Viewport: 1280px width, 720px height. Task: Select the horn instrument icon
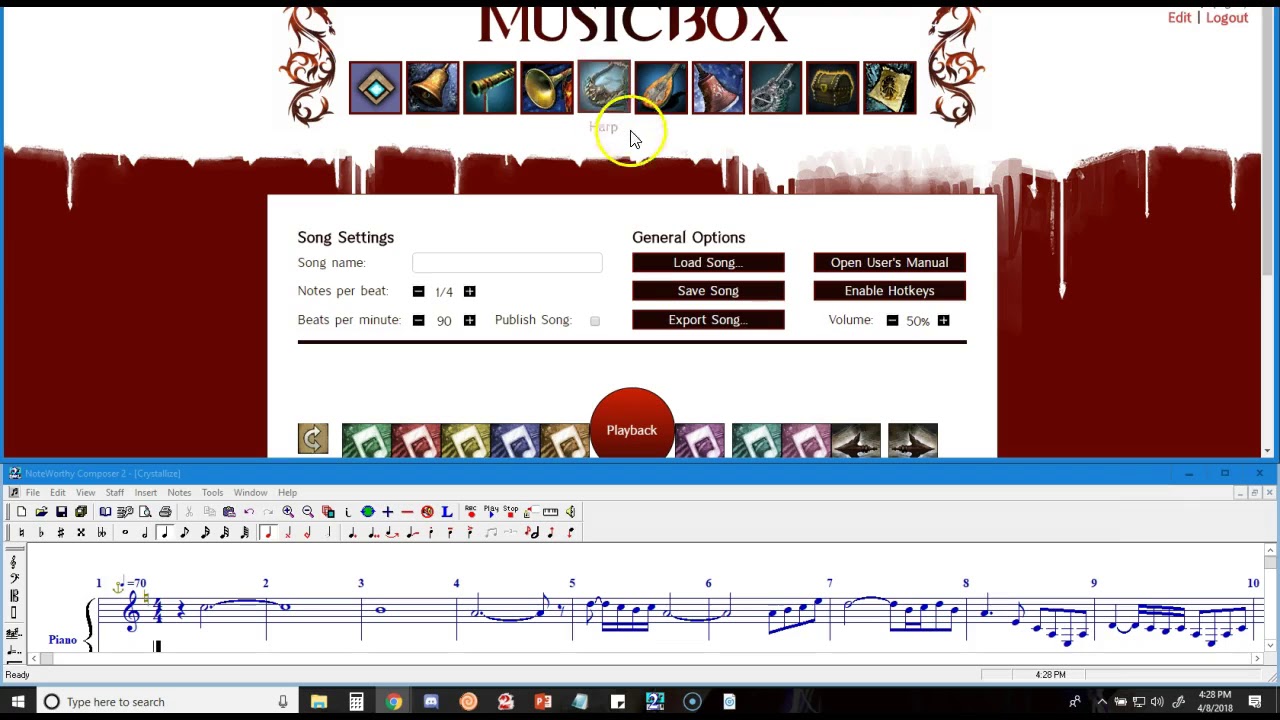tap(546, 88)
